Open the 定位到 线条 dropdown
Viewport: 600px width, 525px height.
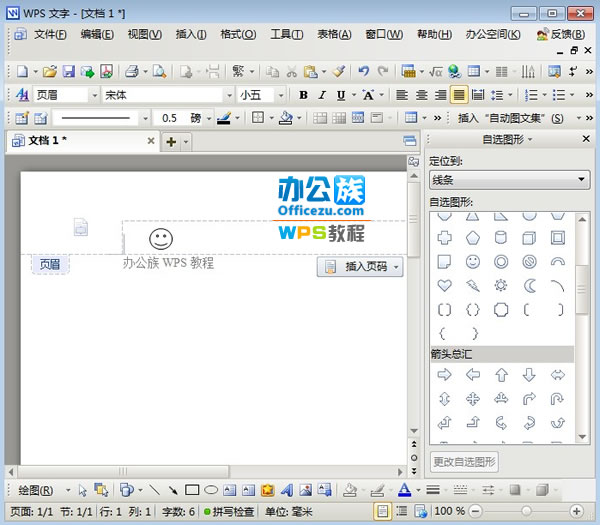click(509, 180)
